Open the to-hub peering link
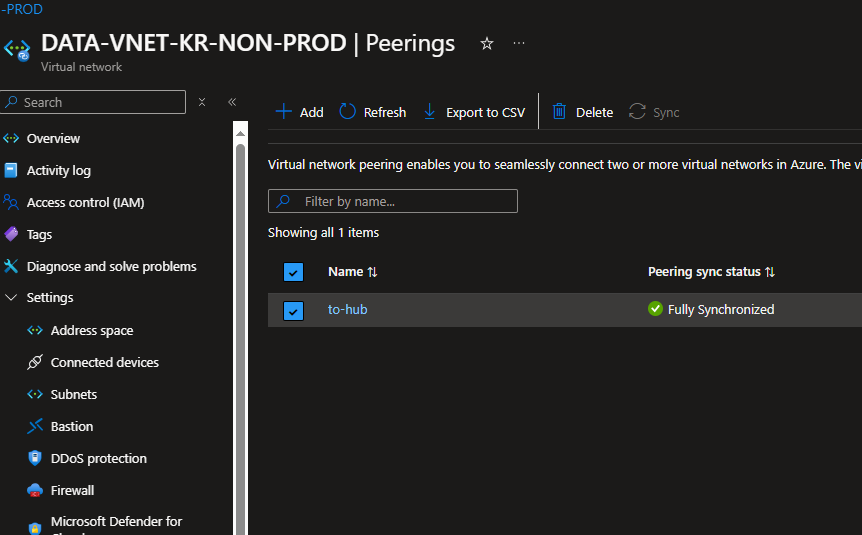 coord(347,310)
